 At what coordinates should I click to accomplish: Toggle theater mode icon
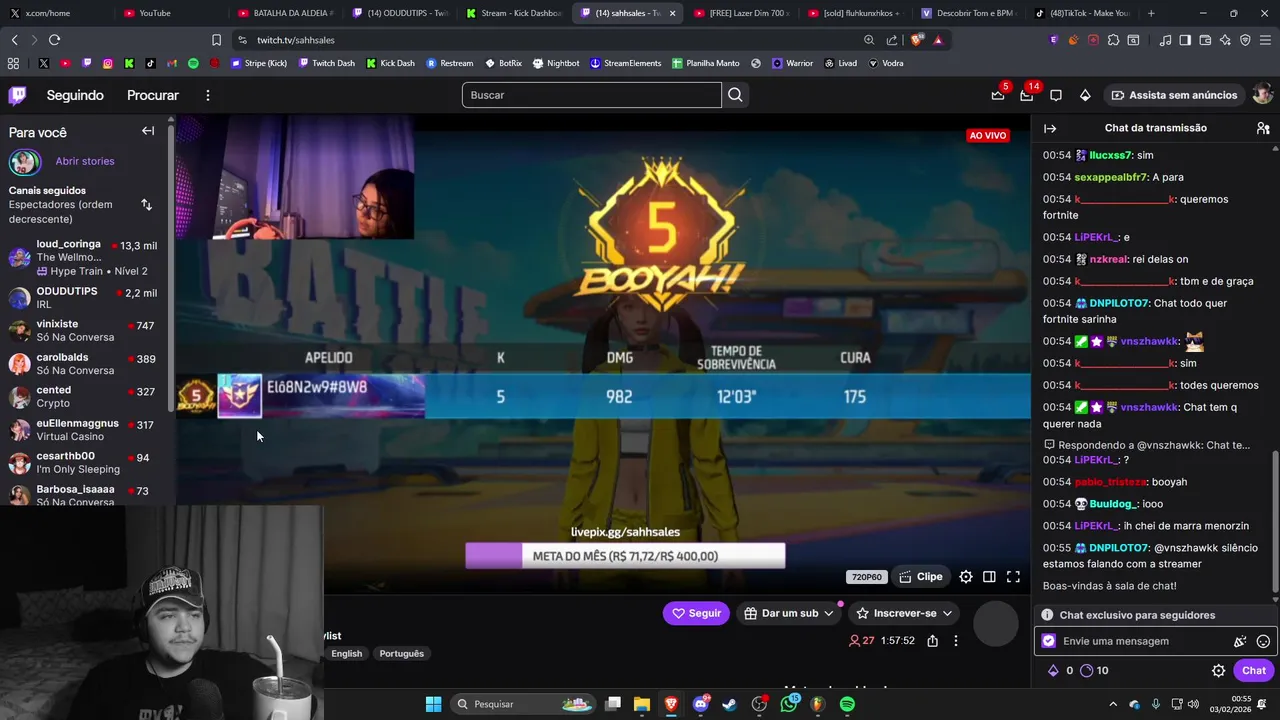coord(989,577)
